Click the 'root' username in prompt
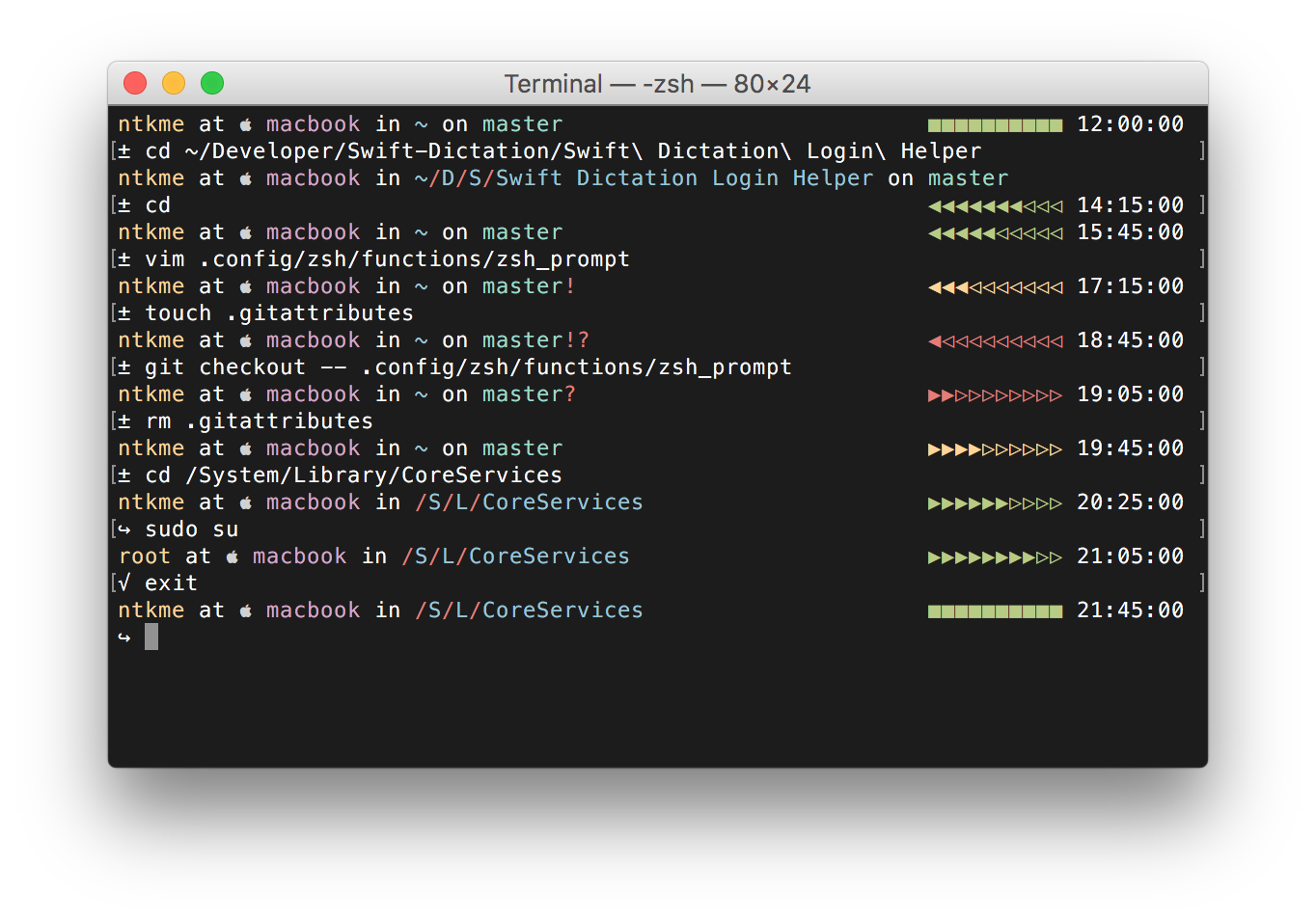1316x922 pixels. (145, 556)
